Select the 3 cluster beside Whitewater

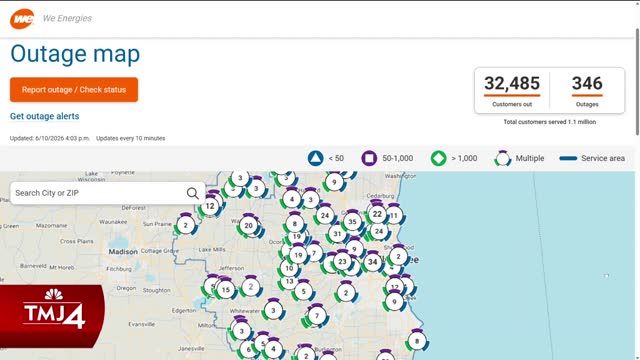273,311
